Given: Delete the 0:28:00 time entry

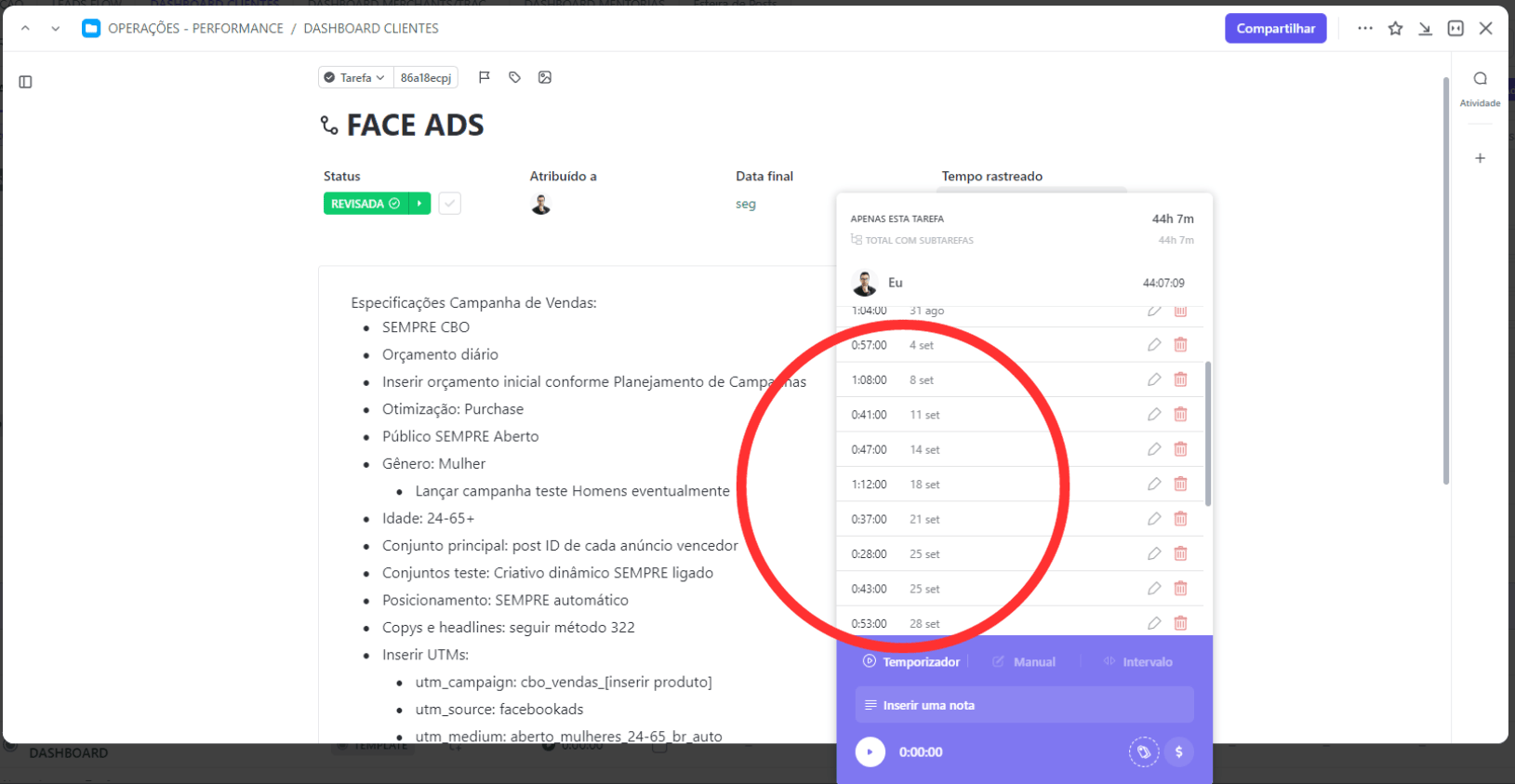Looking at the screenshot, I should 1180,553.
